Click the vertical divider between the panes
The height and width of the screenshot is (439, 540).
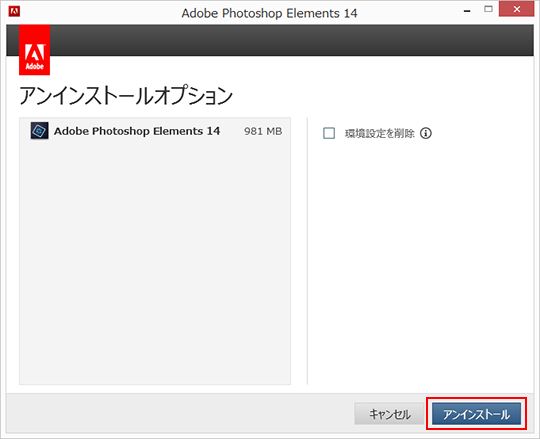tap(307, 250)
